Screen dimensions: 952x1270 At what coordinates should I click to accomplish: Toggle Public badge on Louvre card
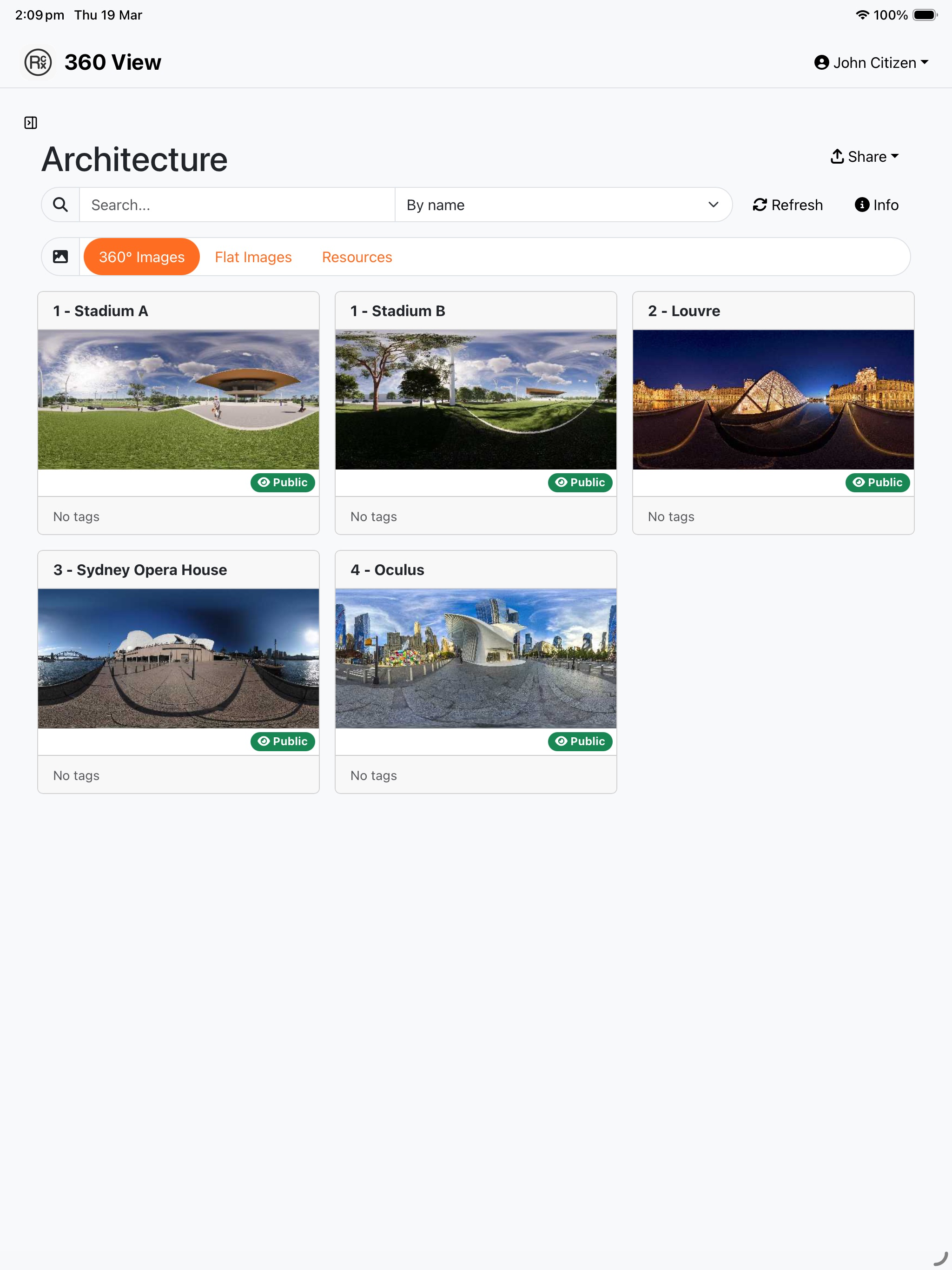pos(877,482)
